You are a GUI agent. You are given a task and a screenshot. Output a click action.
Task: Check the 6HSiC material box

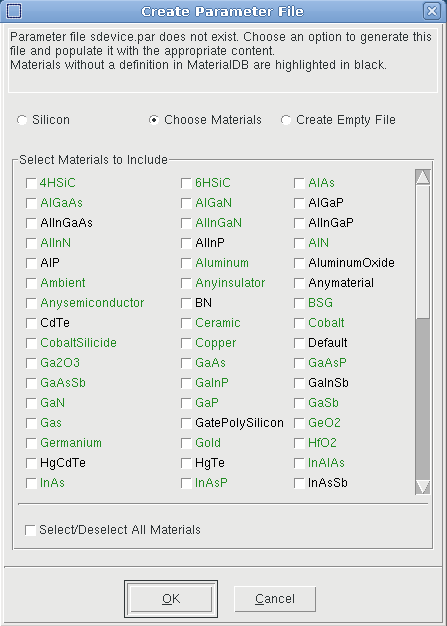(x=186, y=183)
